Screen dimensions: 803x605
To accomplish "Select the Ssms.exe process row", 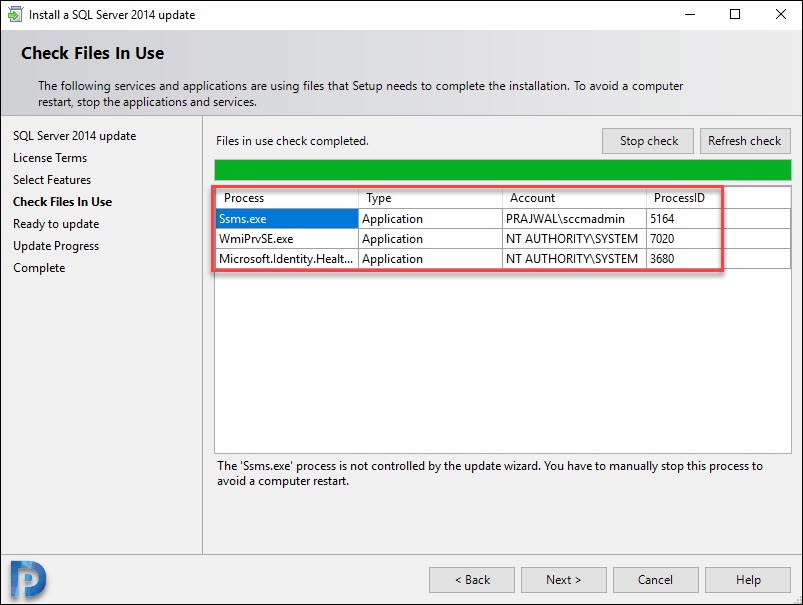I will click(503, 219).
